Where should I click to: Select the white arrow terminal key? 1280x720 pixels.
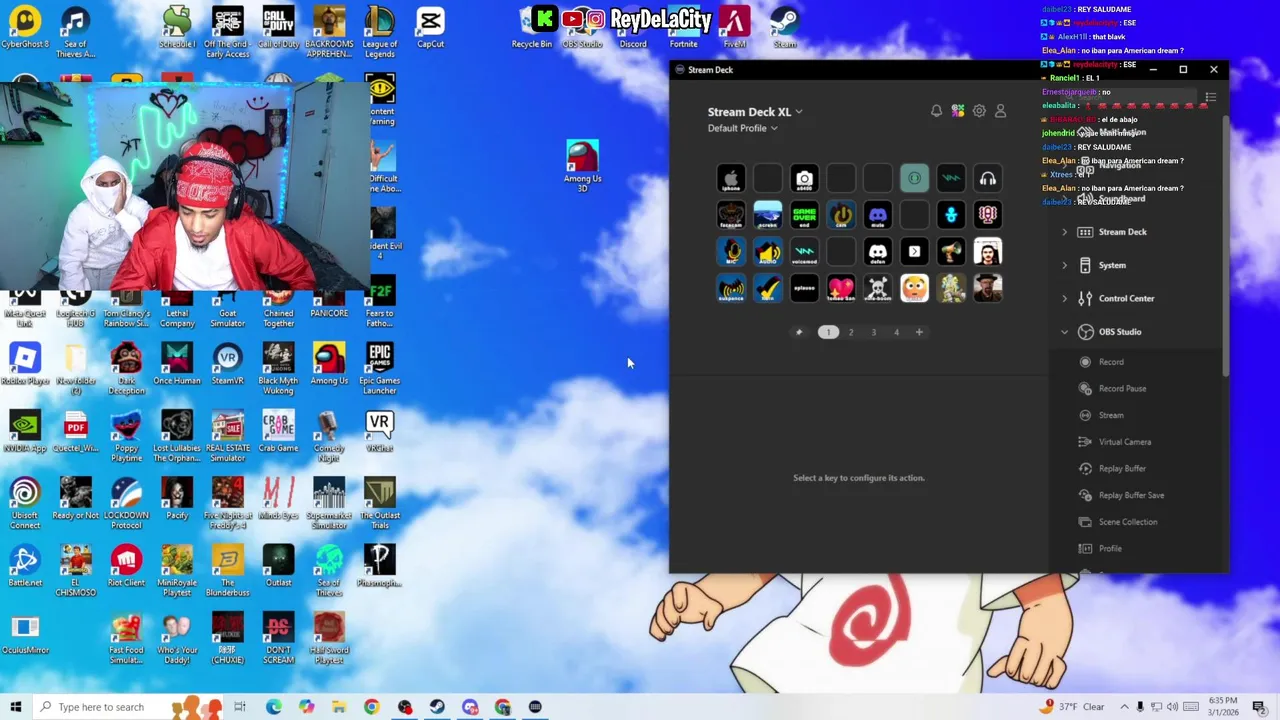pos(915,252)
